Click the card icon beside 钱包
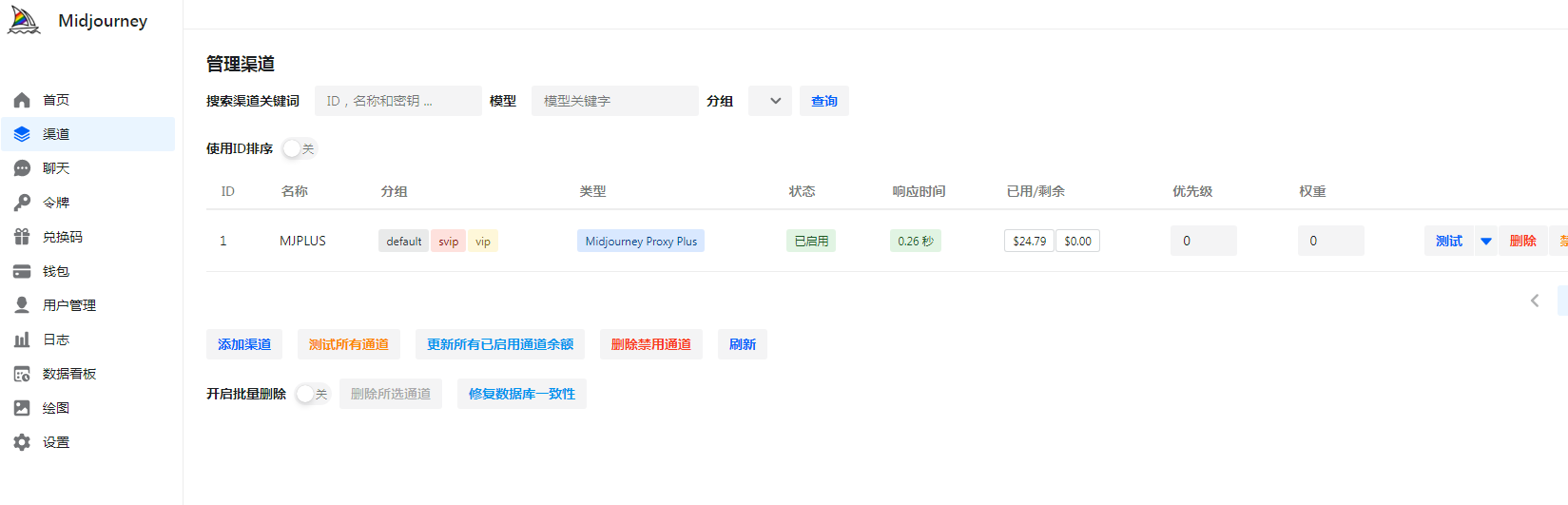 (22, 271)
